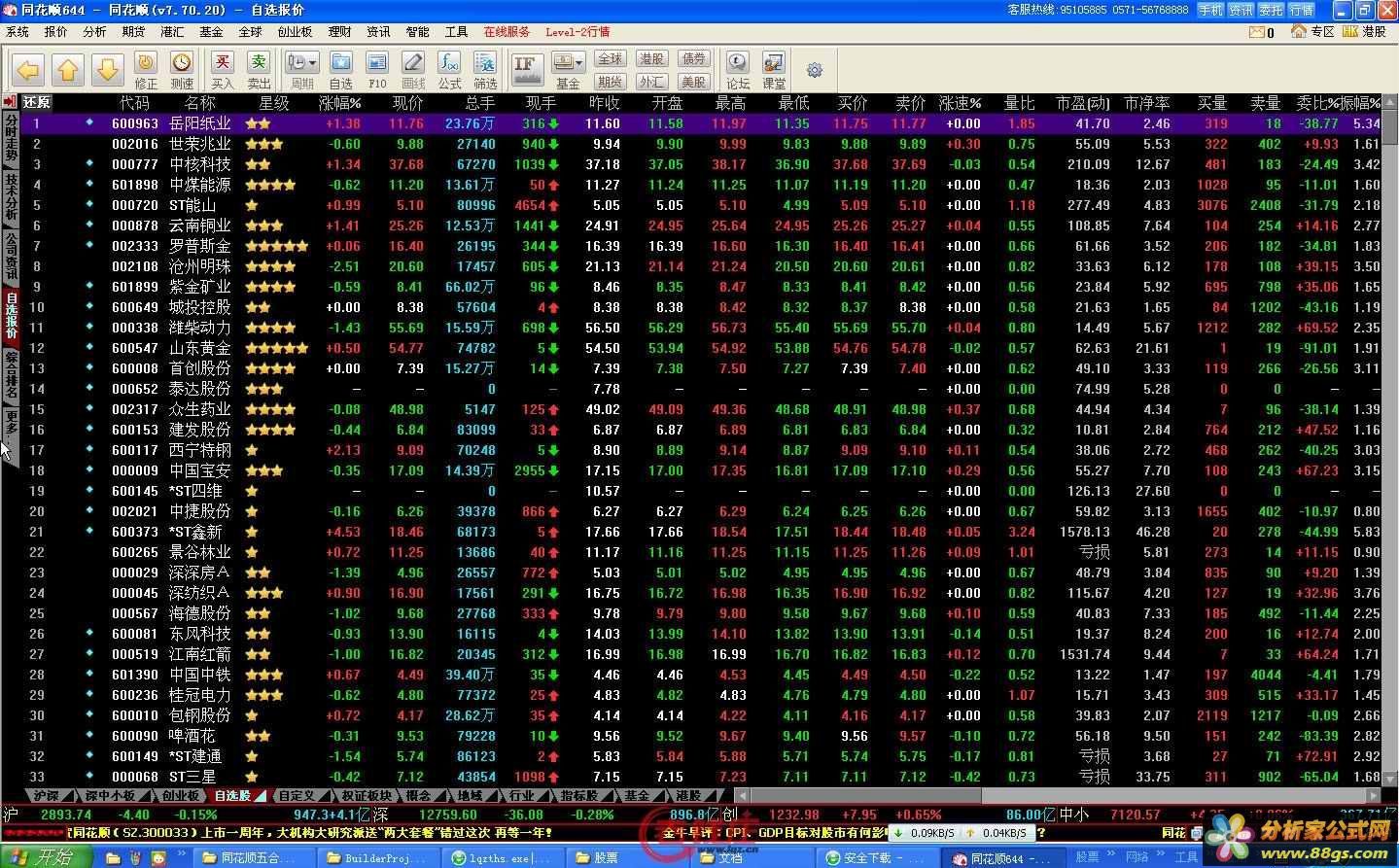Open the 自选 watchlist icon
This screenshot has width=1399, height=868.
click(x=341, y=71)
